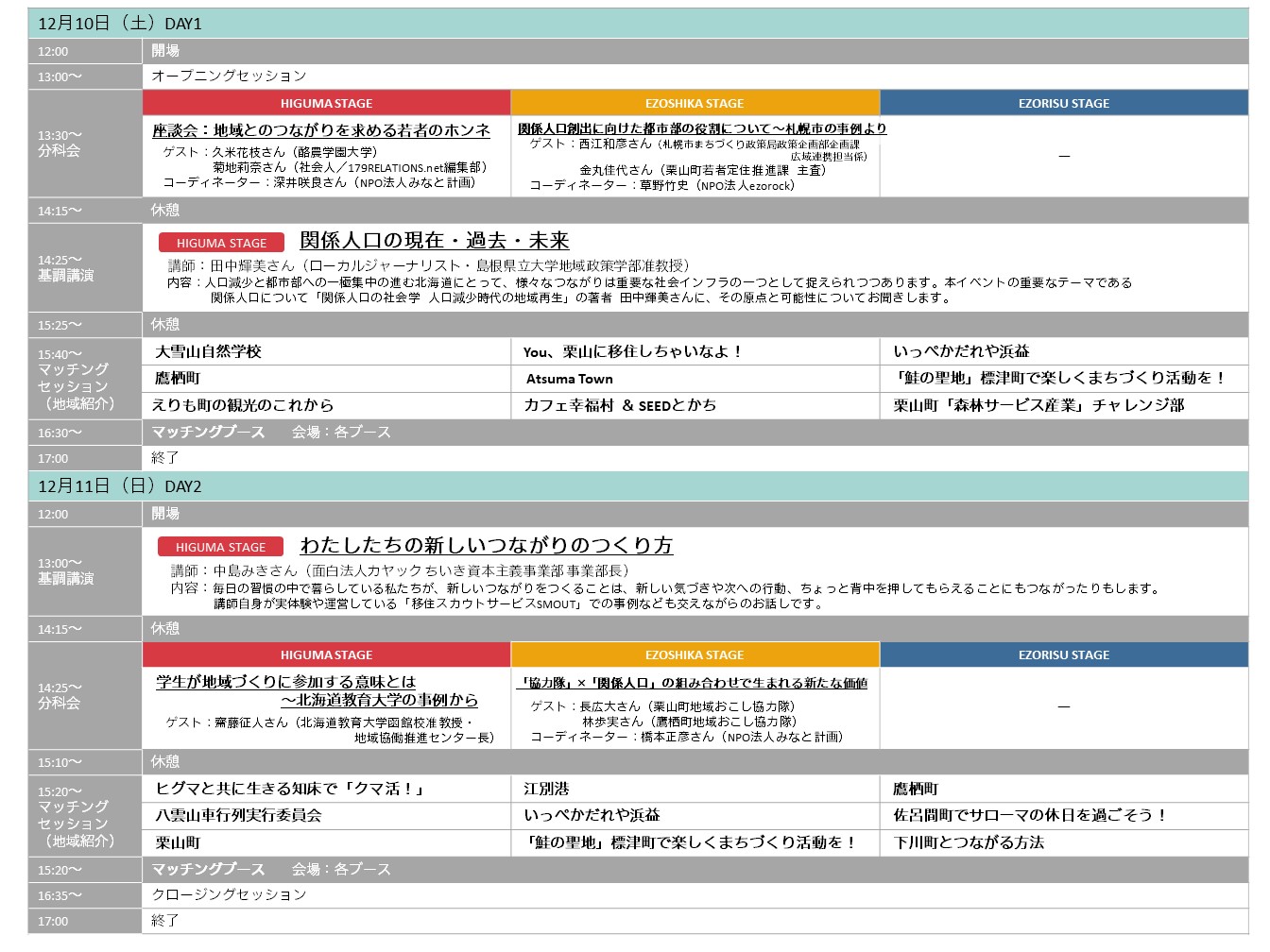This screenshot has height=952, width=1270.
Task: Select coordinator 橋本正彦さん line
Action: pos(687,737)
